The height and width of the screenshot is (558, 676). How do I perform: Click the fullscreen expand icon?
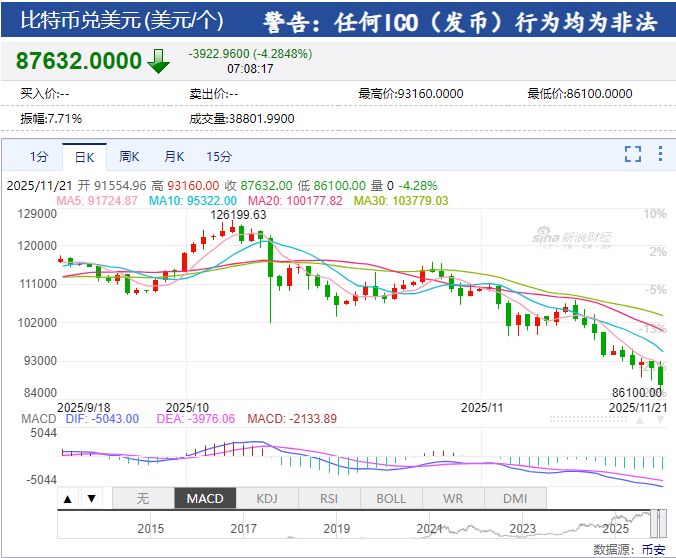point(632,154)
